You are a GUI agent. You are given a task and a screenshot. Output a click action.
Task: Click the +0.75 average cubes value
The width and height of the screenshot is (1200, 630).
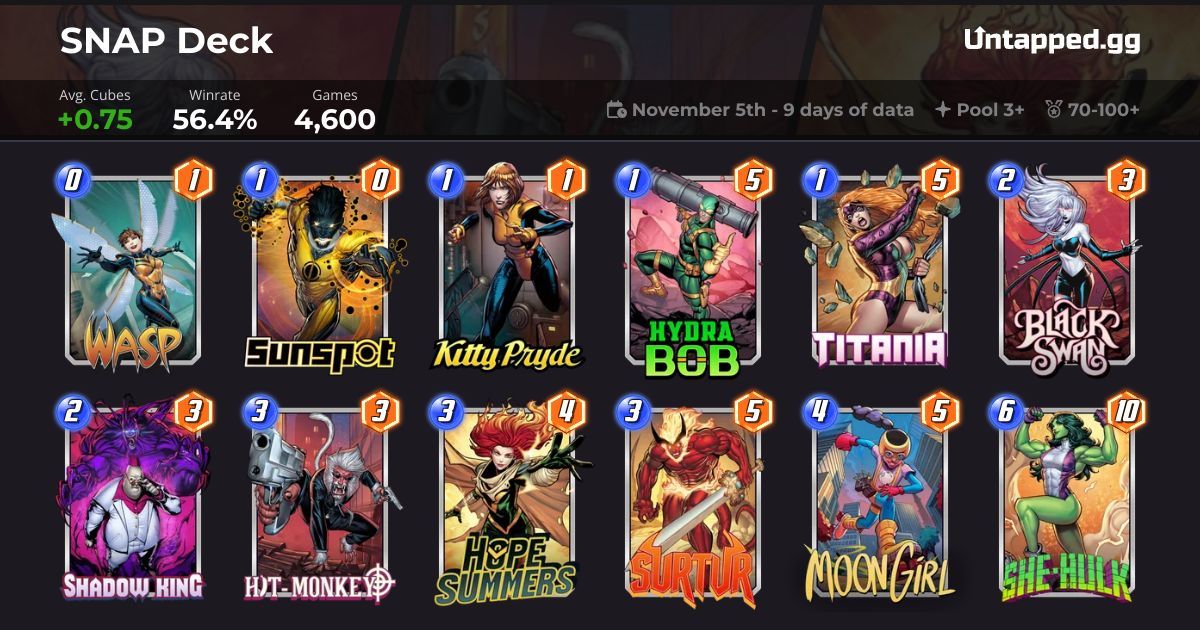click(x=96, y=120)
